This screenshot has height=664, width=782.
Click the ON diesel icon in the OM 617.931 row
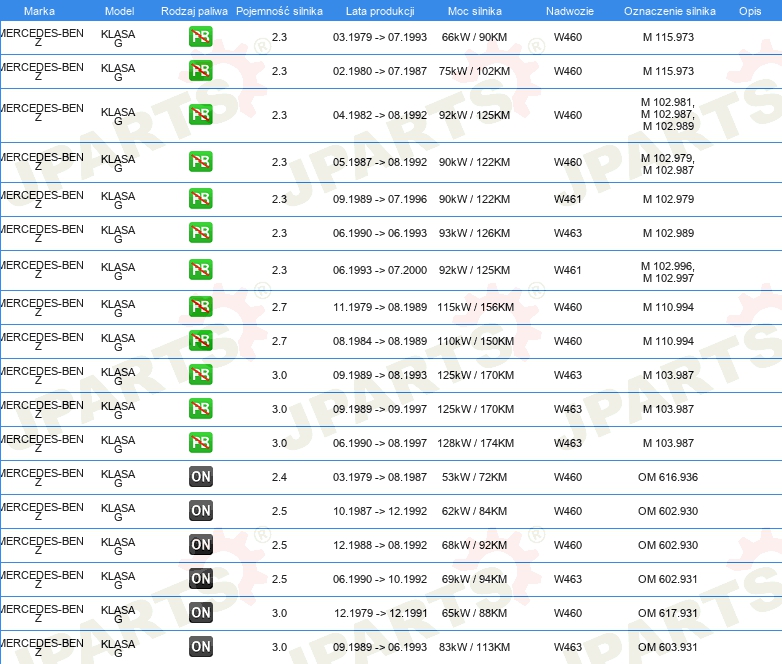click(x=200, y=613)
